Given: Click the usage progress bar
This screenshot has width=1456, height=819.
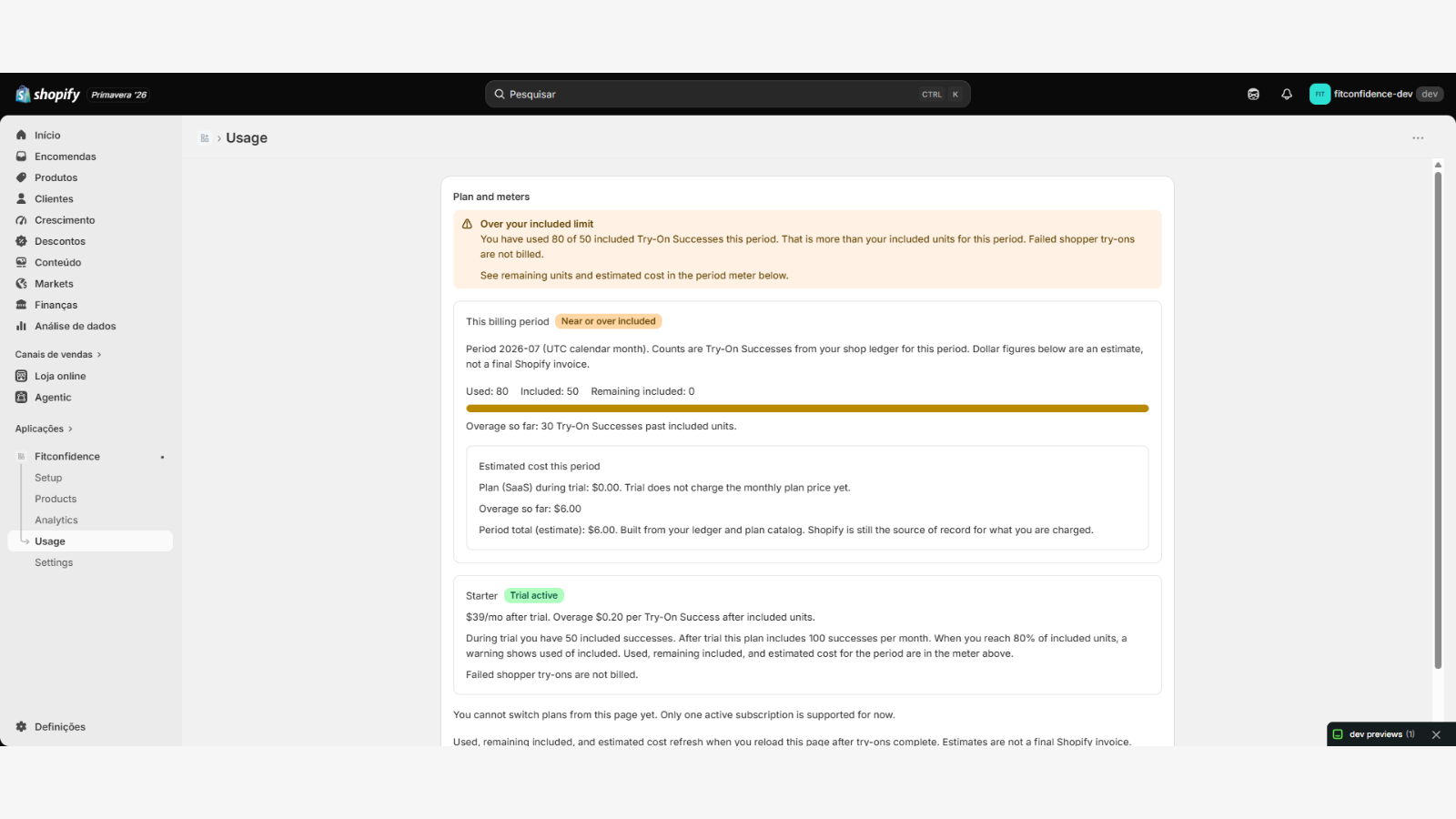Looking at the screenshot, I should click(x=807, y=409).
